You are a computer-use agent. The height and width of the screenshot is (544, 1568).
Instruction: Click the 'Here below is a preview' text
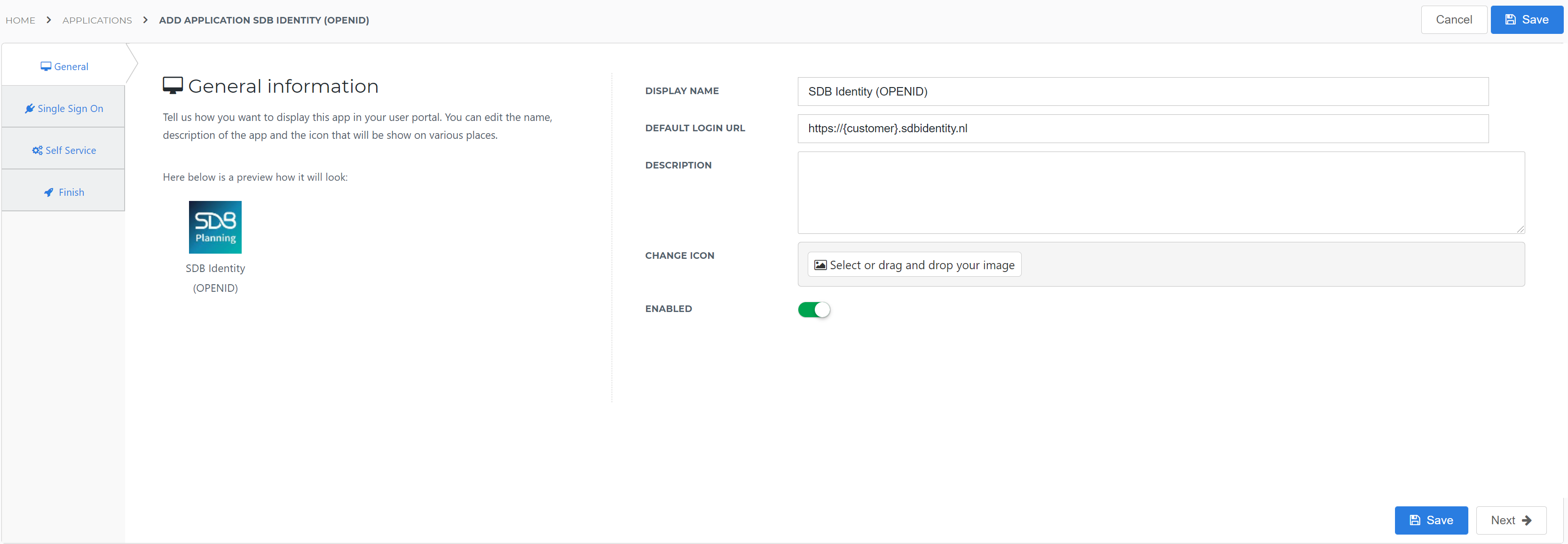click(255, 176)
